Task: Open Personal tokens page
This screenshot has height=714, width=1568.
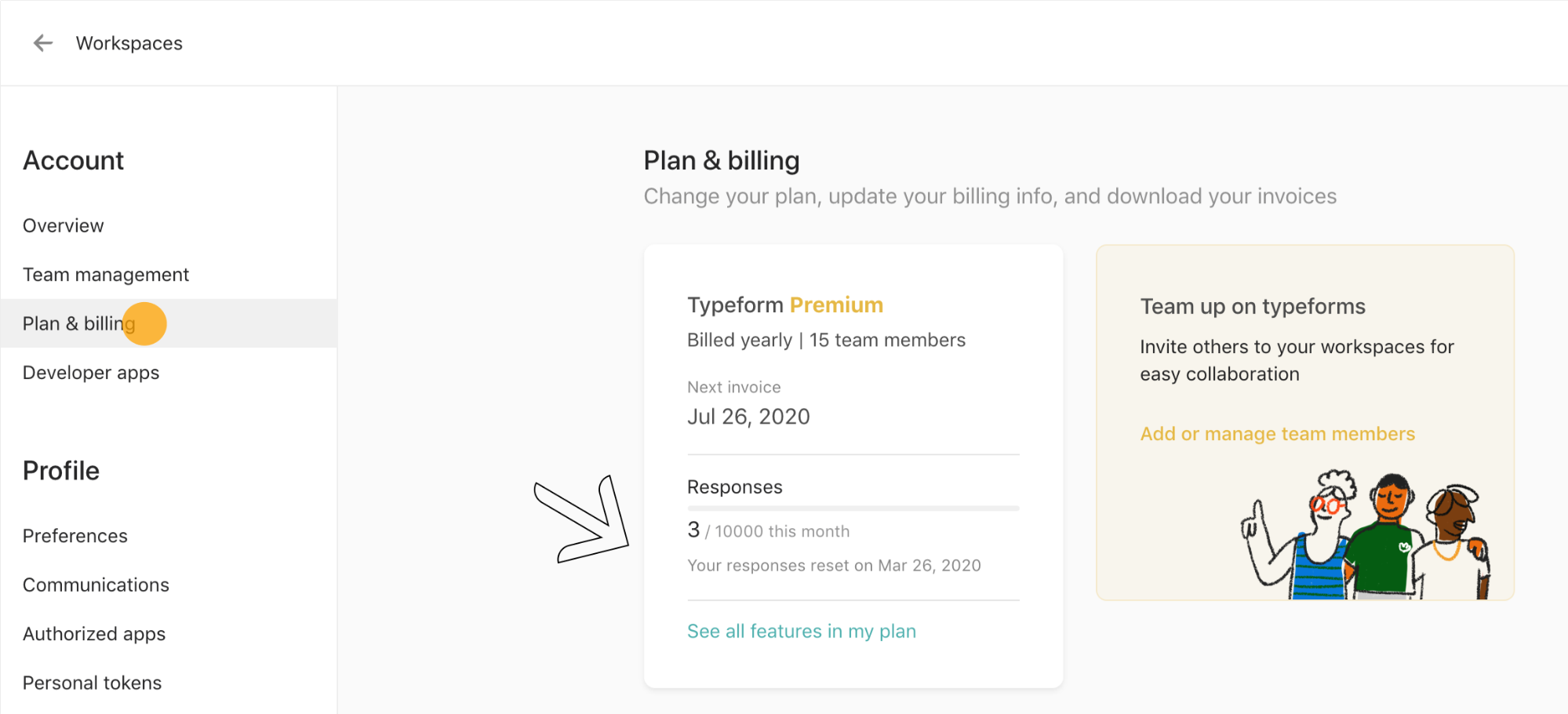Action: [92, 683]
